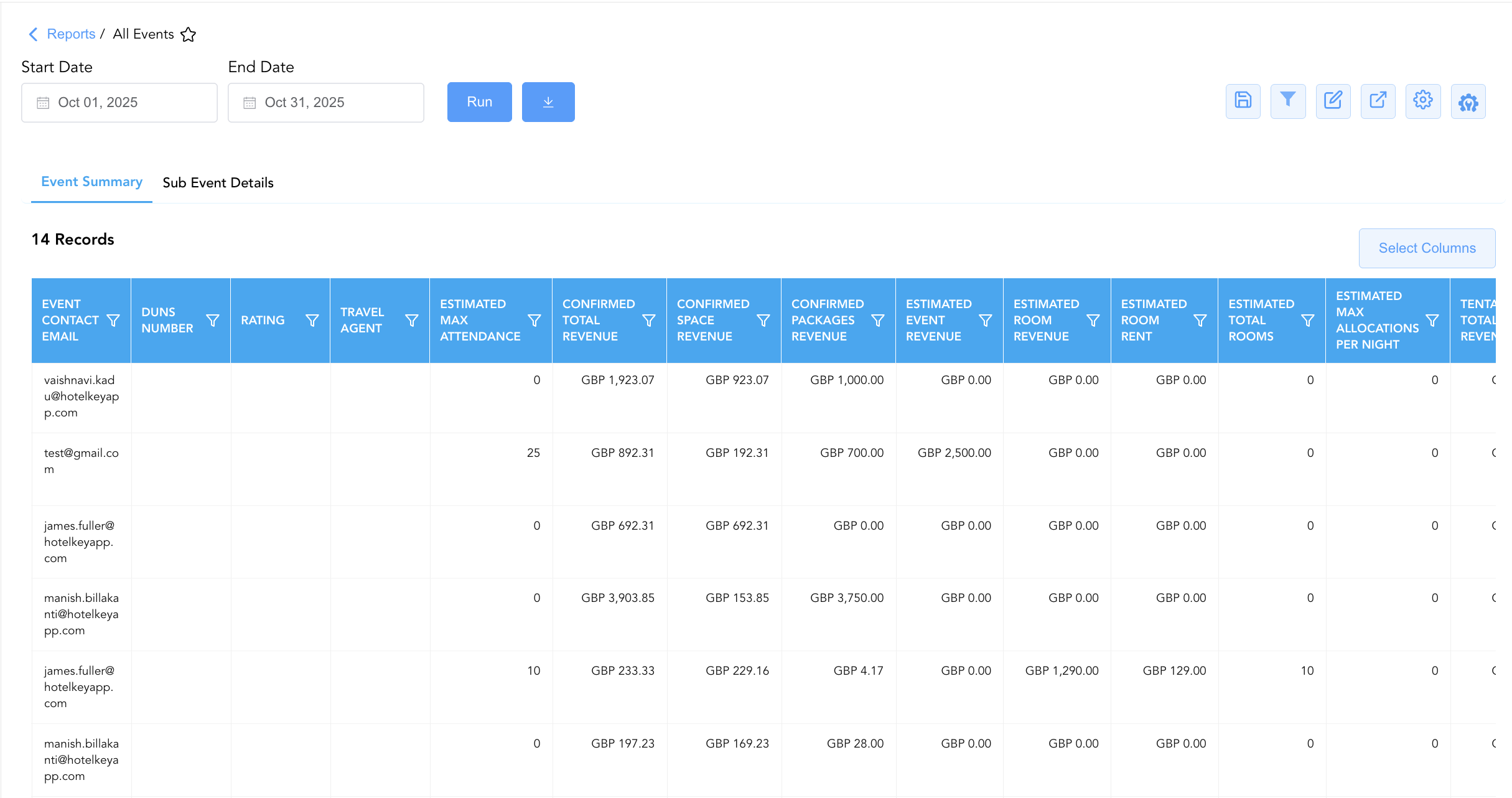Screen dimensions: 1512x798
Task: Click the back chevron beside Reports
Action: pyautogui.click(x=34, y=34)
